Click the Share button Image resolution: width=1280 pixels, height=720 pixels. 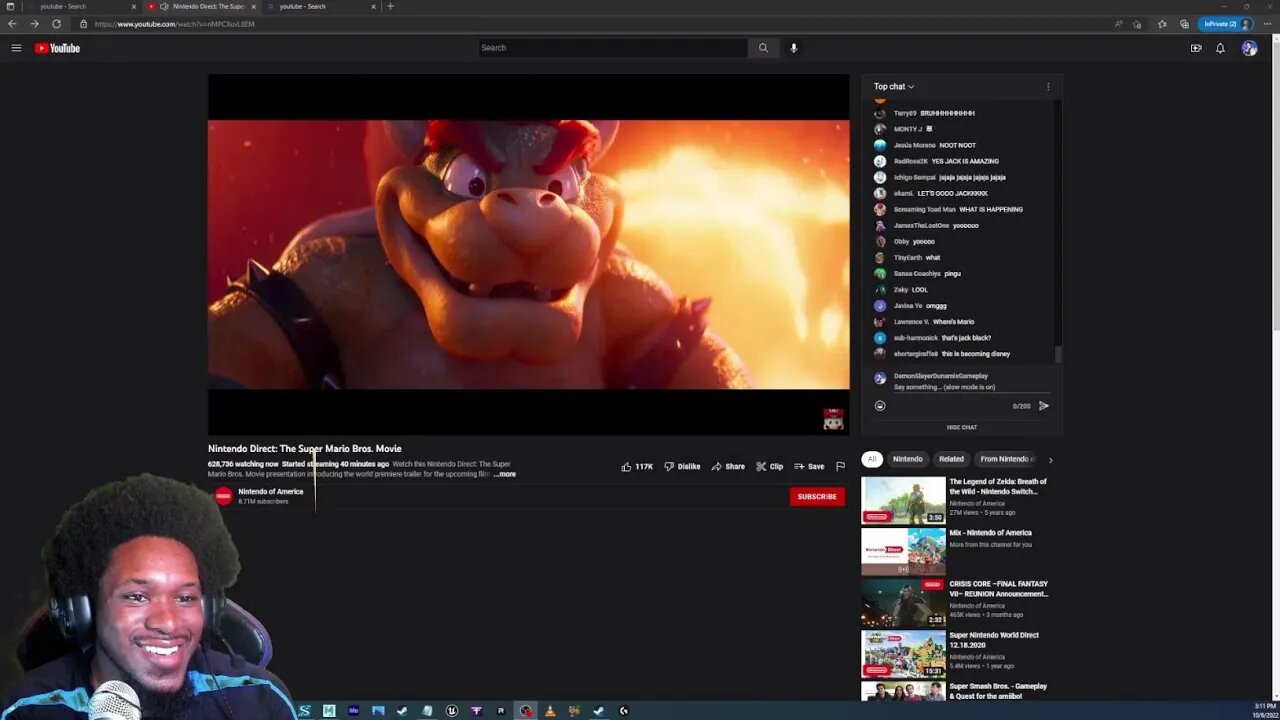728,467
